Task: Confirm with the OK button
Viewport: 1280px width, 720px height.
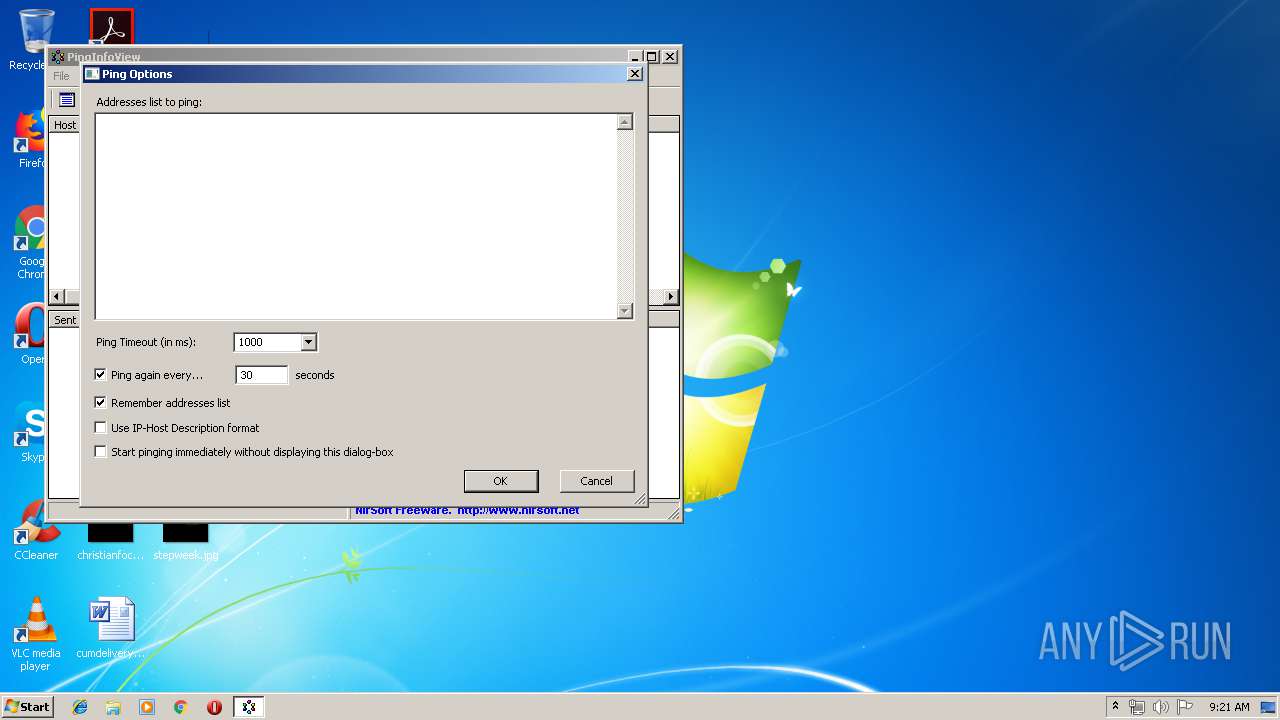Action: point(501,481)
